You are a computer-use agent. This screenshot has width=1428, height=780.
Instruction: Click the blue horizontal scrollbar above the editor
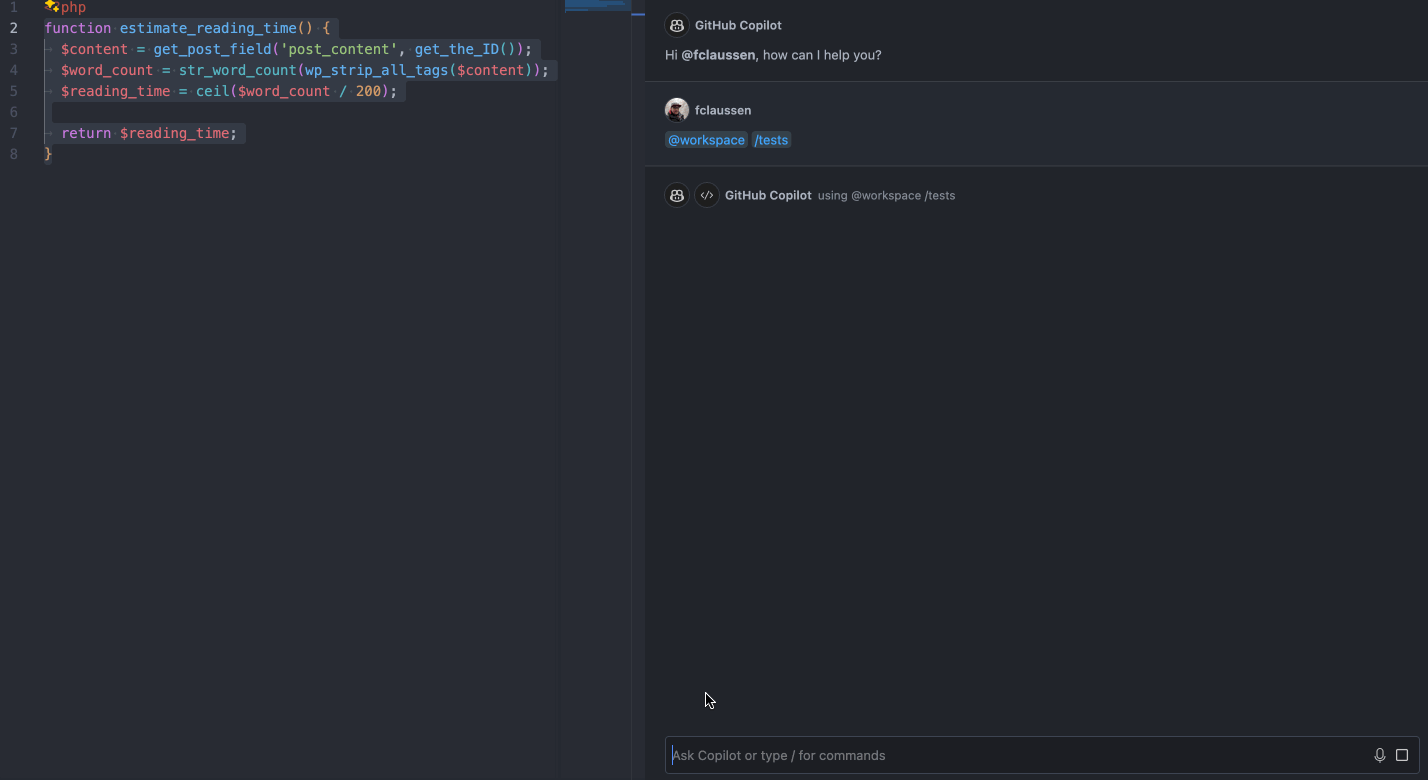pyautogui.click(x=597, y=5)
